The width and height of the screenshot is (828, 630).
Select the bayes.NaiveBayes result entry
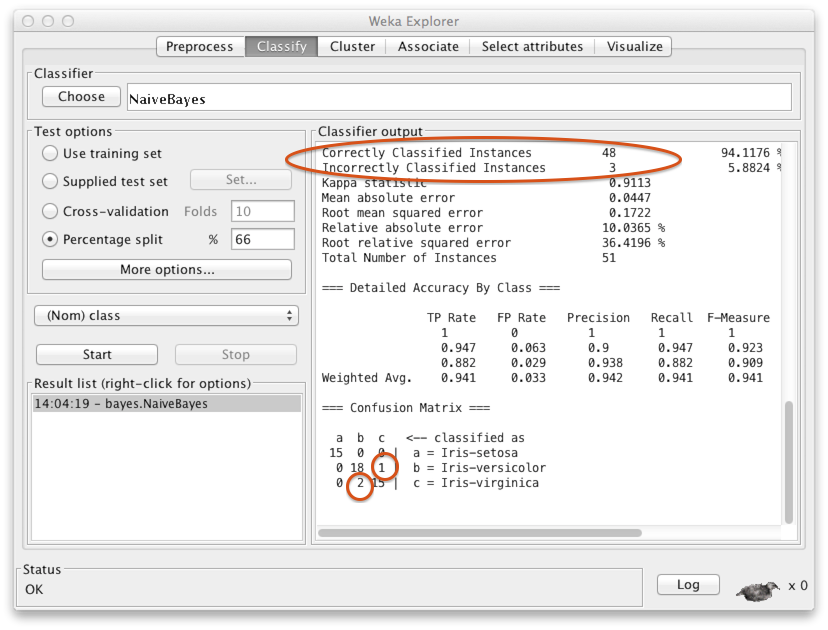click(x=166, y=404)
